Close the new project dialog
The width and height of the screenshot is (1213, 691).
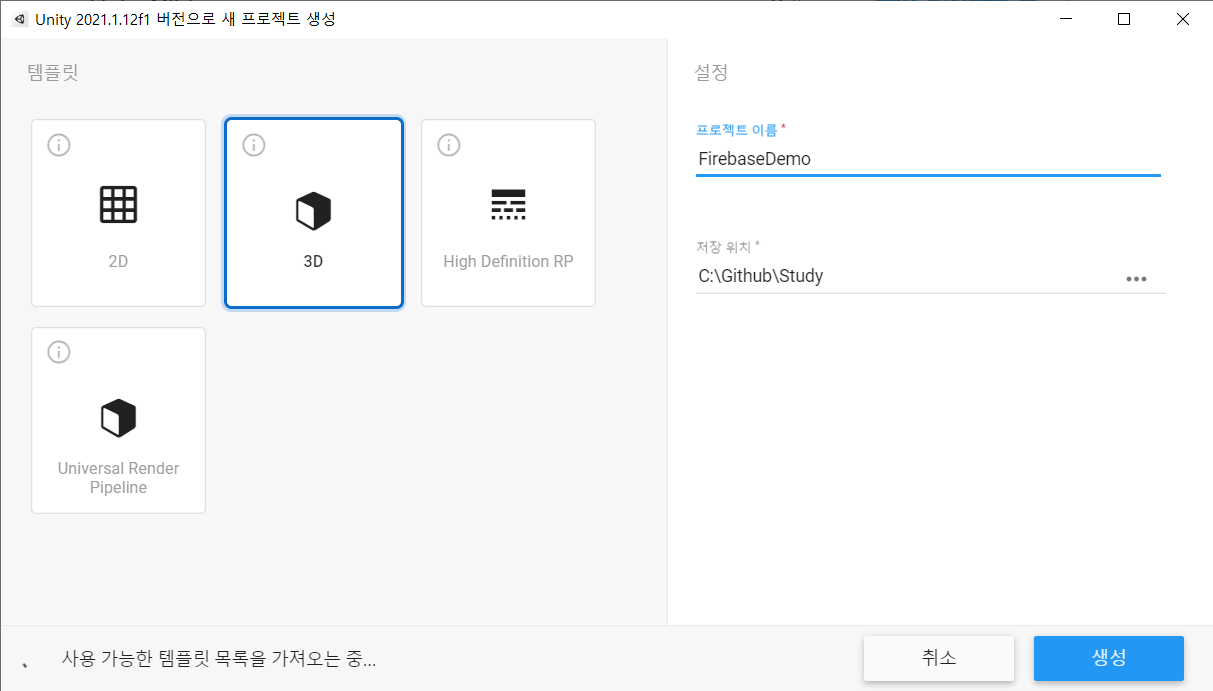tap(1183, 19)
